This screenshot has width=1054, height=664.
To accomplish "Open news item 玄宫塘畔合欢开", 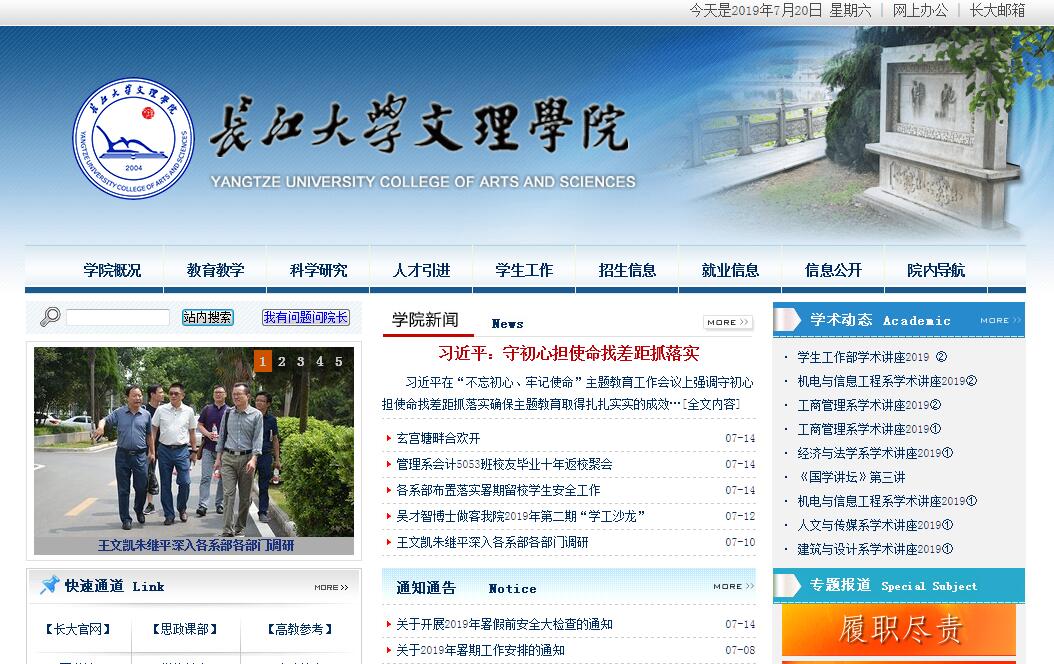I will 438,438.
